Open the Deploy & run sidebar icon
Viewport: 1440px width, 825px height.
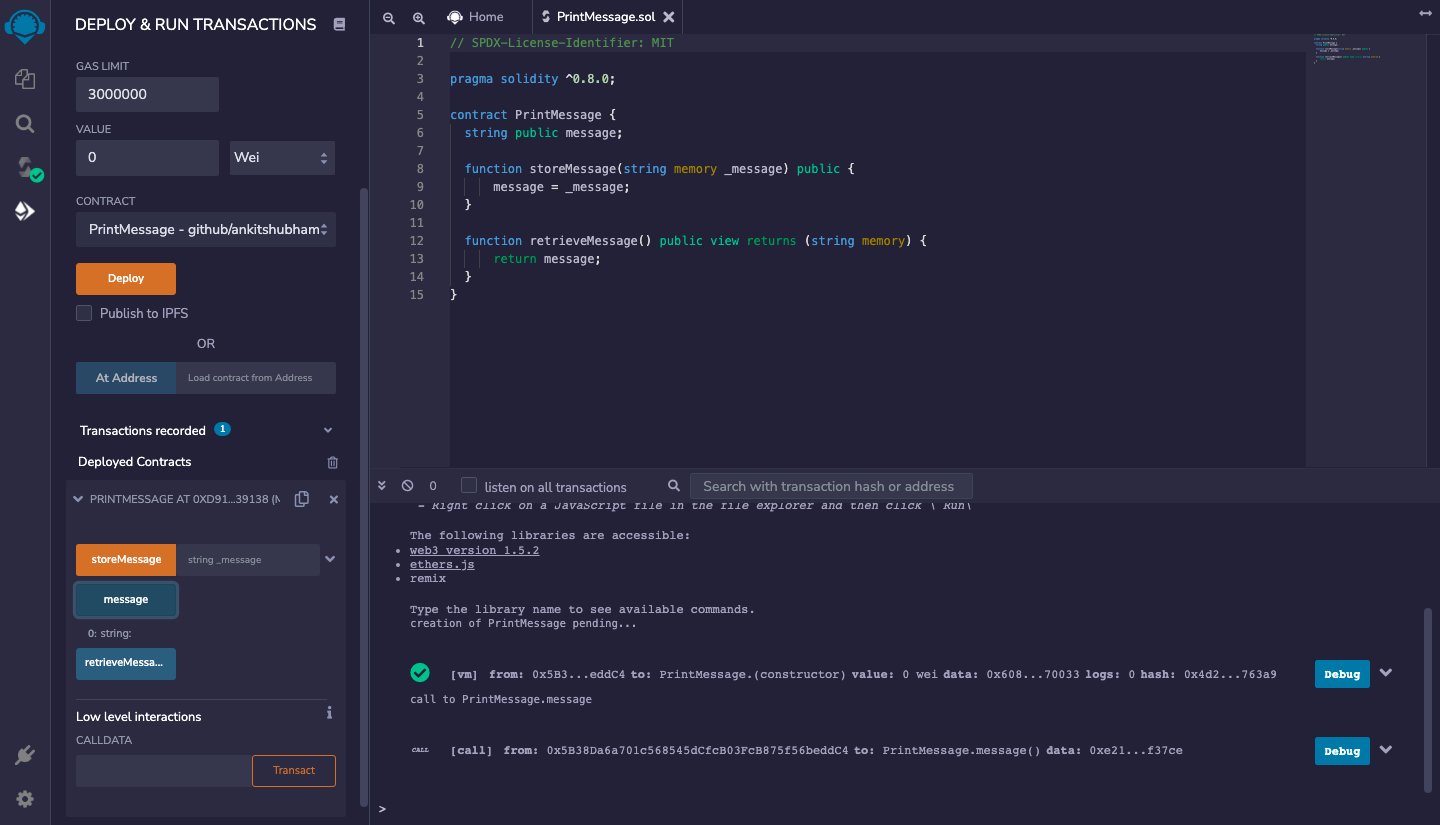click(x=25, y=211)
